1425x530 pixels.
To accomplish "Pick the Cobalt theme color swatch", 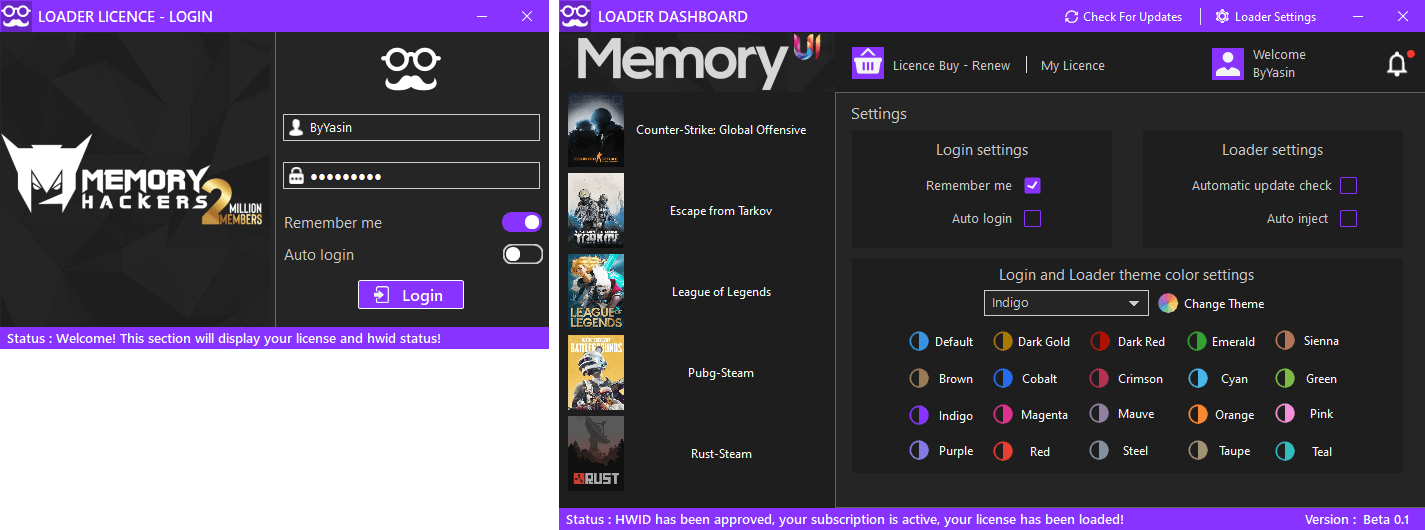I will [1002, 378].
